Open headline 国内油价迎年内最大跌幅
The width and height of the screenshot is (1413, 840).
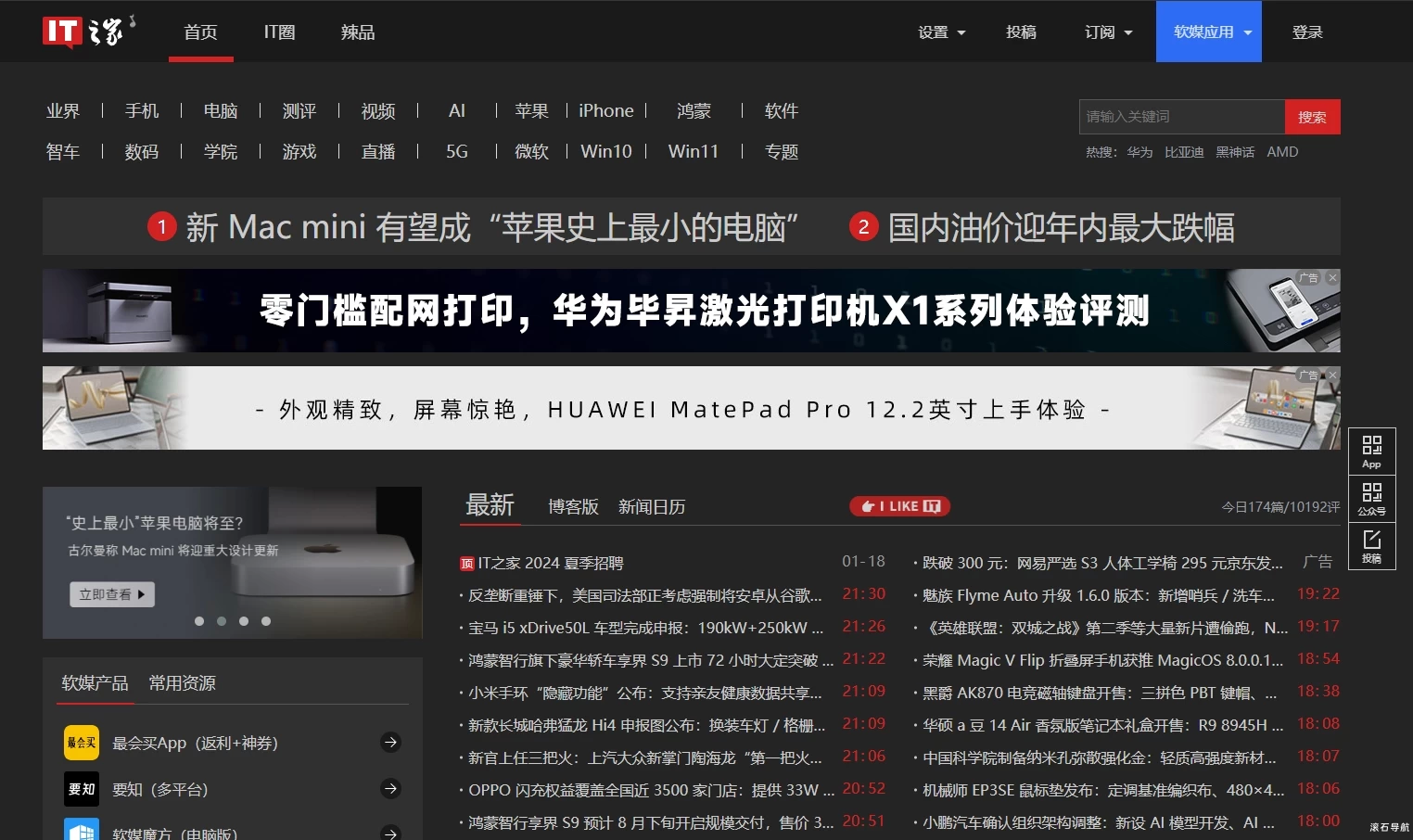(1061, 227)
